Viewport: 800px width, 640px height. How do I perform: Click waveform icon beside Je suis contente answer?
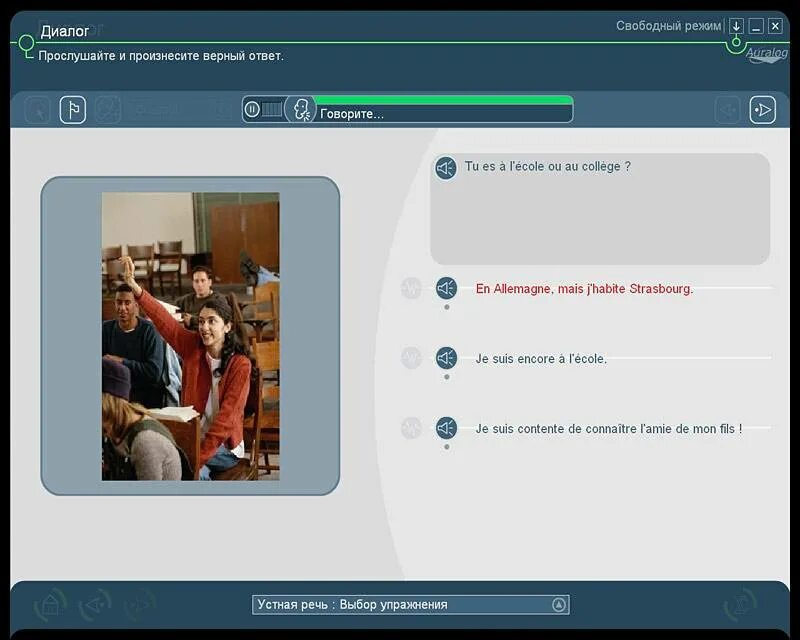(411, 428)
